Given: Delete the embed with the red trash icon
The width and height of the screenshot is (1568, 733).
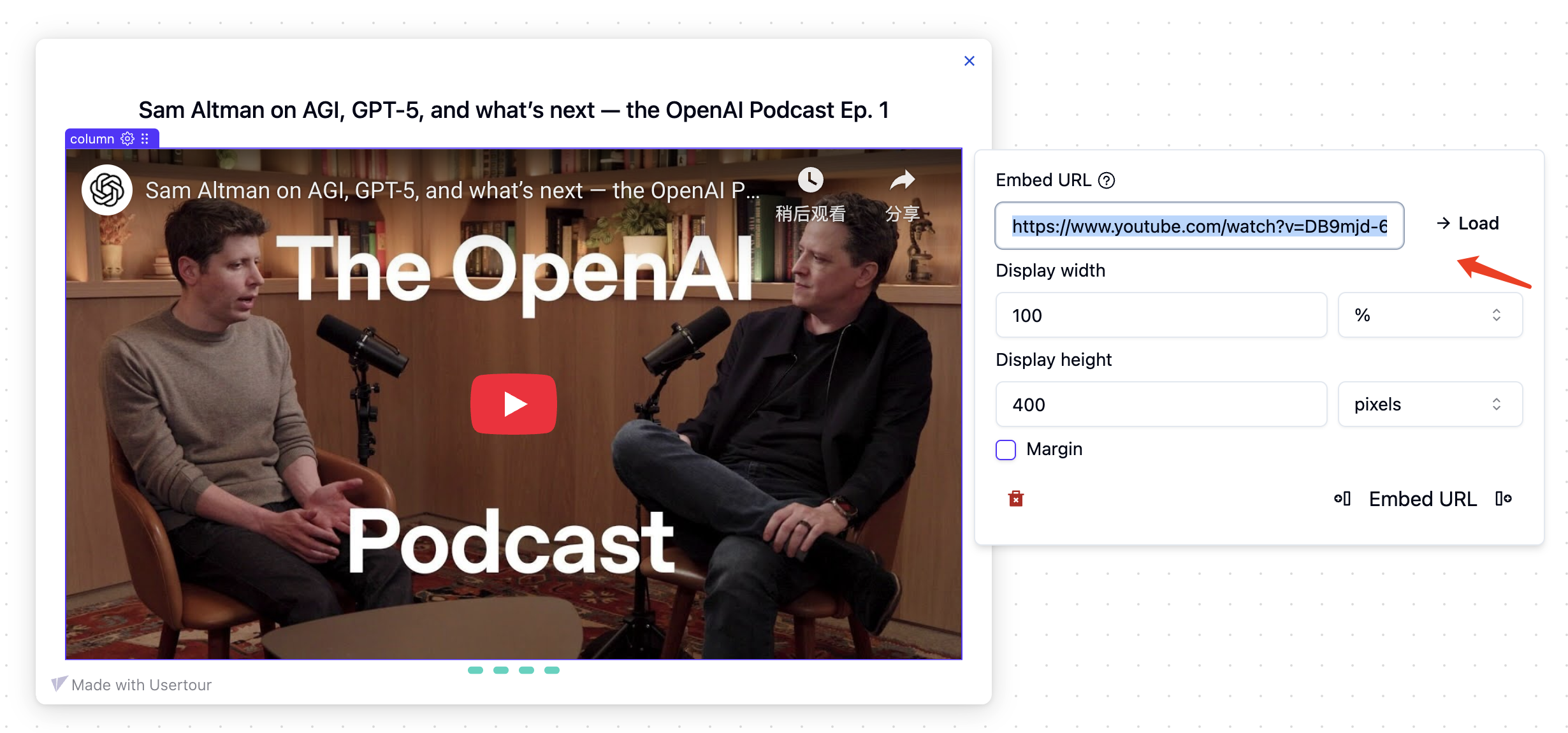Looking at the screenshot, I should click(x=1015, y=498).
